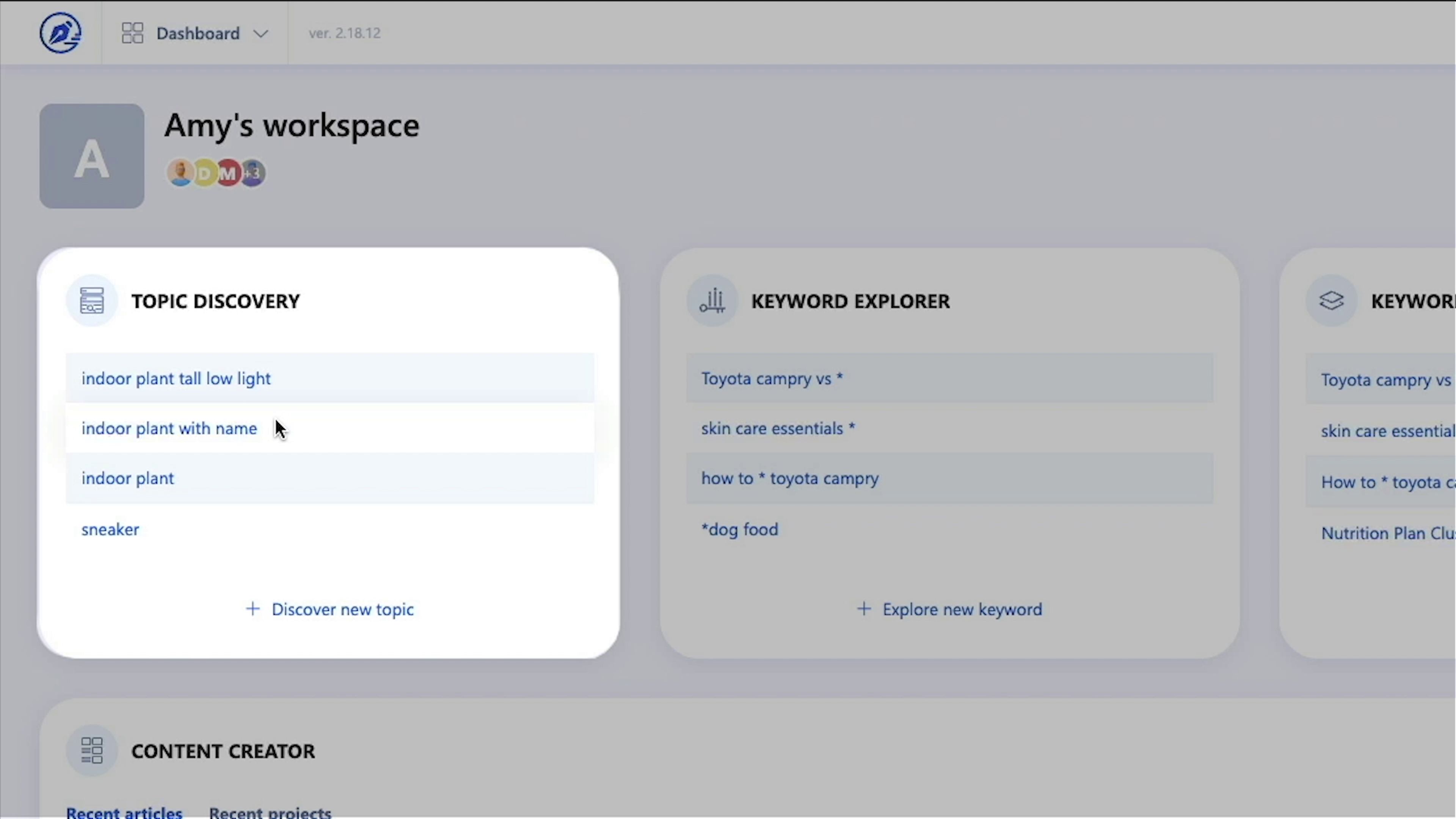This screenshot has width=1456, height=819.
Task: Click the Dashboard grid icon
Action: pyautogui.click(x=132, y=33)
